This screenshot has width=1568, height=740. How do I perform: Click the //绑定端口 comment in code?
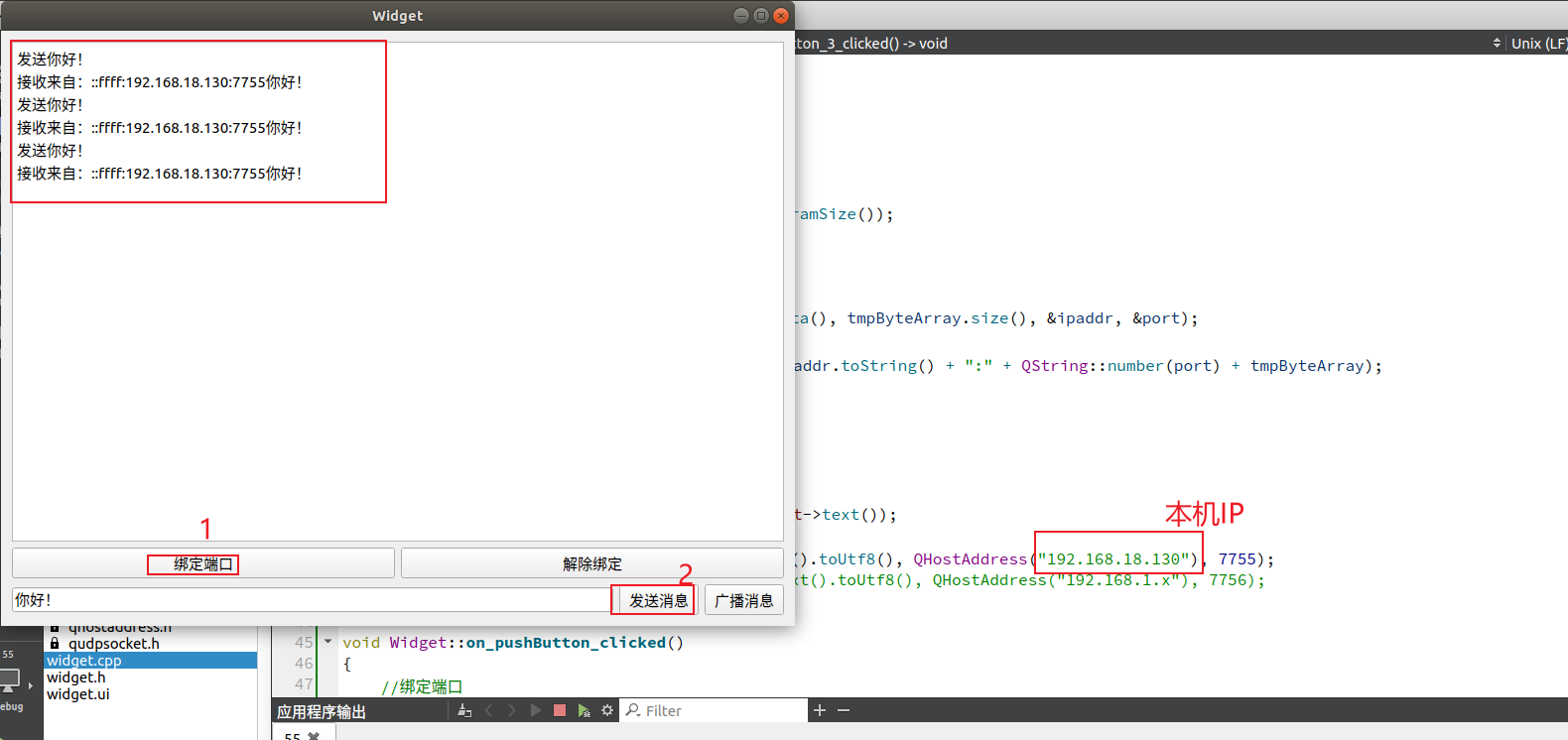click(422, 686)
